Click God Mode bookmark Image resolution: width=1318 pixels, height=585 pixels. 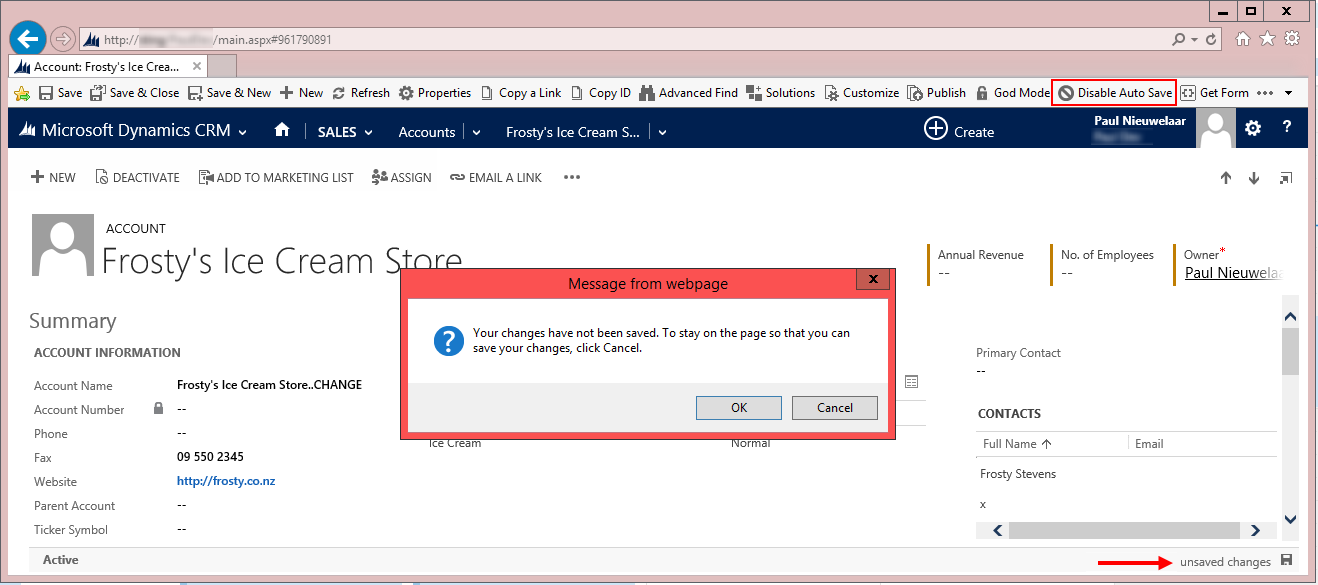pyautogui.click(x=1012, y=93)
